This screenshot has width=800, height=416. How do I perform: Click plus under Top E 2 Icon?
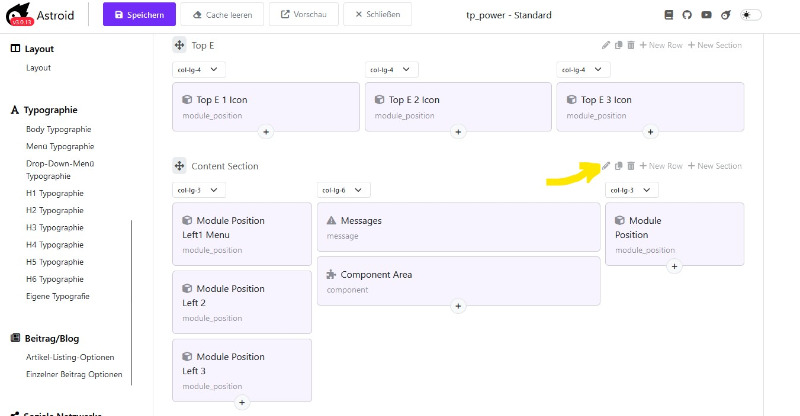pyautogui.click(x=458, y=132)
